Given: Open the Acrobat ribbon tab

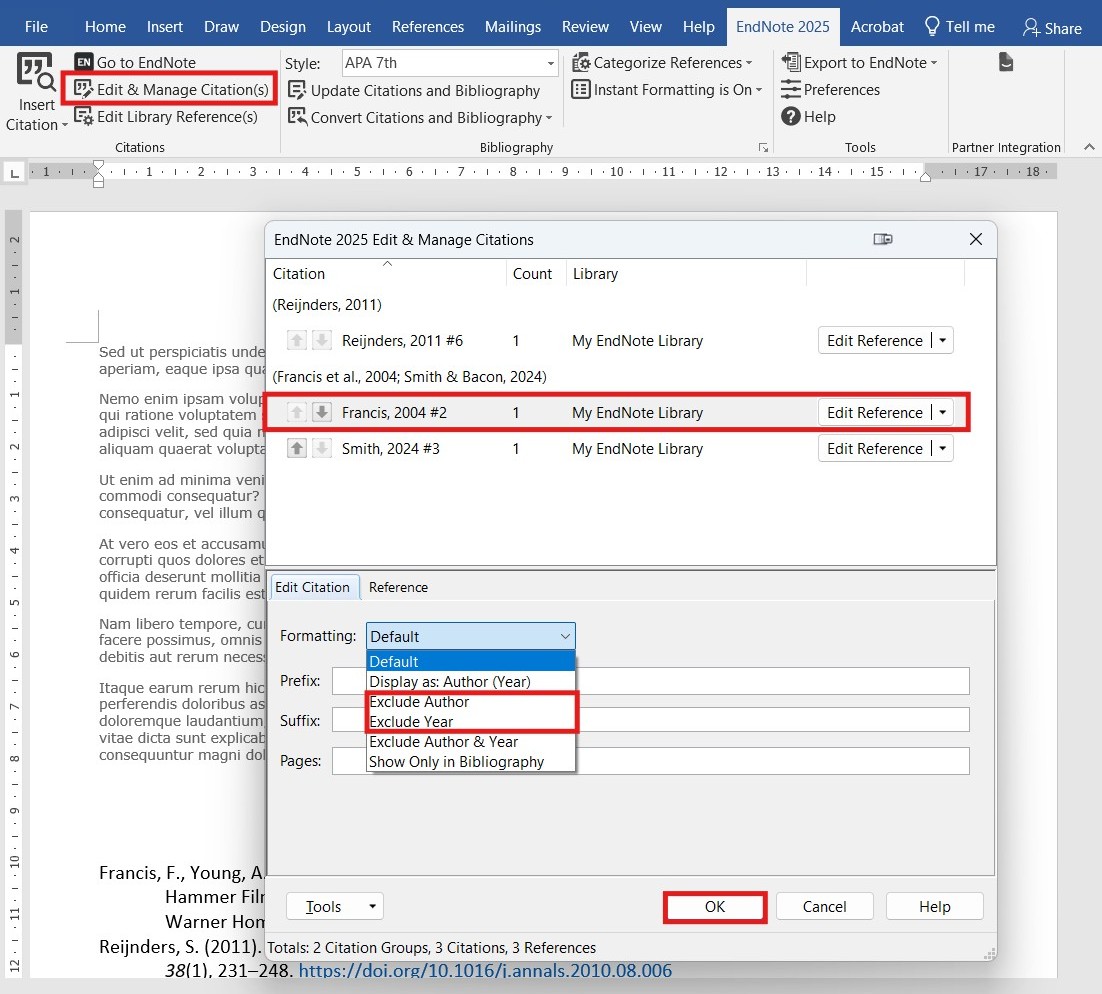Looking at the screenshot, I should (x=876, y=27).
